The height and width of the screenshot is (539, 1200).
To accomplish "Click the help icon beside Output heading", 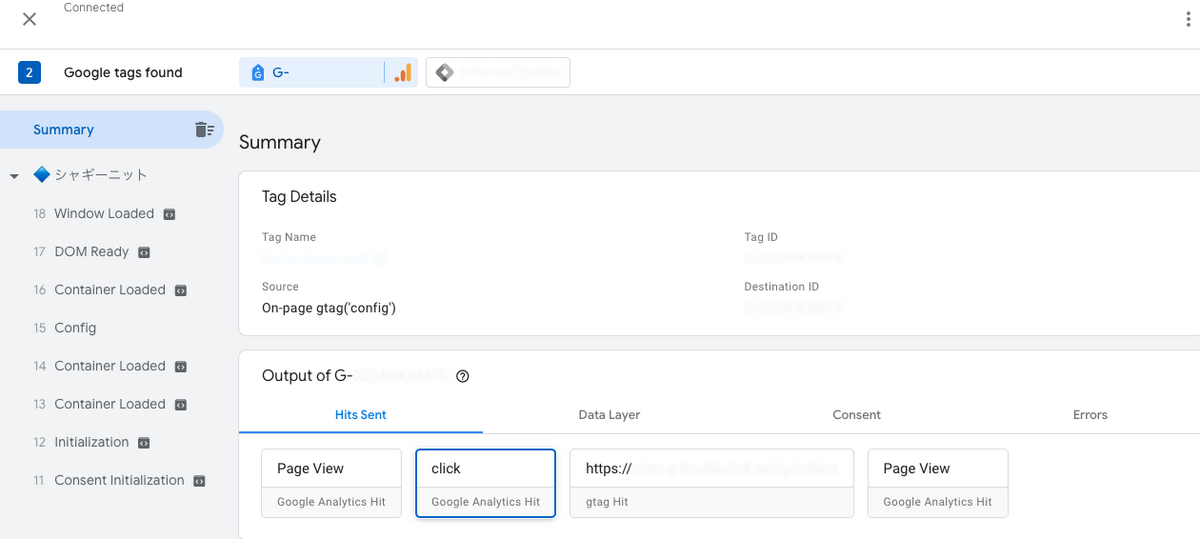I will click(x=462, y=377).
